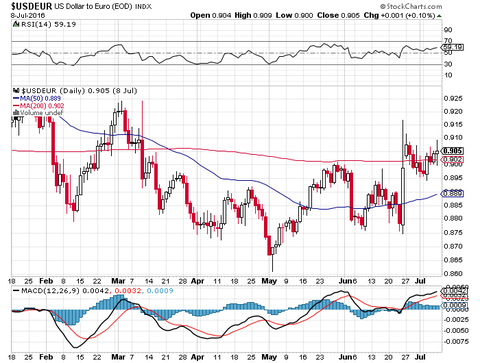Click the 0.860 price axis label
The image size is (480, 363).
click(x=453, y=274)
